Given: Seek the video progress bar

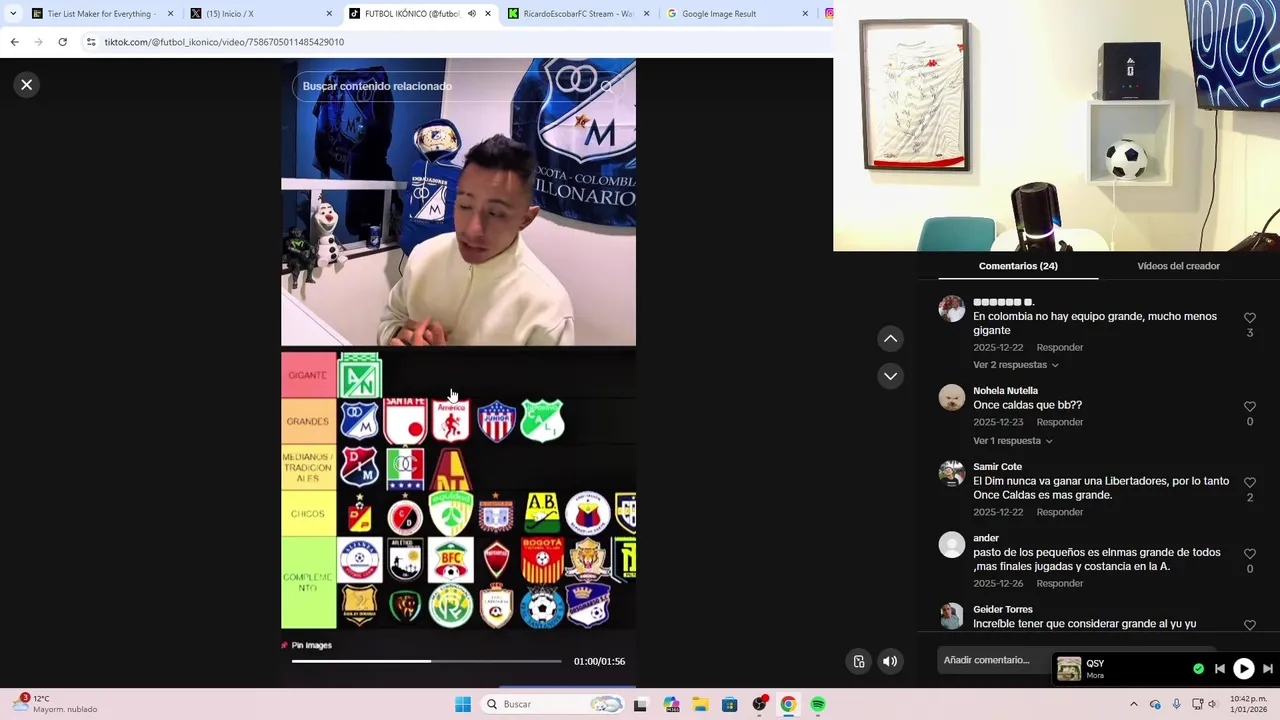Looking at the screenshot, I should tap(426, 661).
